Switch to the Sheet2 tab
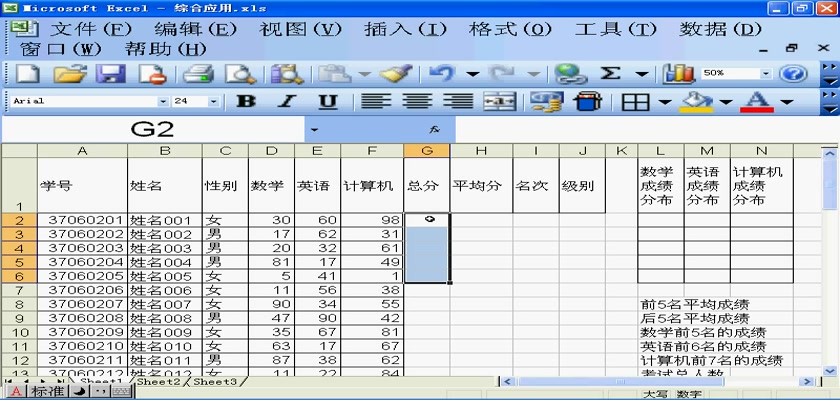 [x=159, y=382]
